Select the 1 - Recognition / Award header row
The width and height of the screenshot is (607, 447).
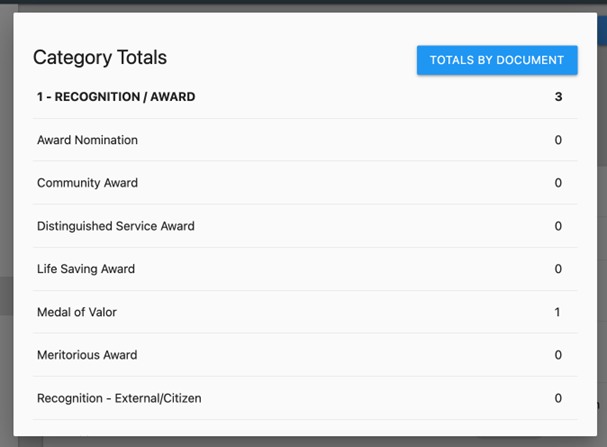pos(116,97)
